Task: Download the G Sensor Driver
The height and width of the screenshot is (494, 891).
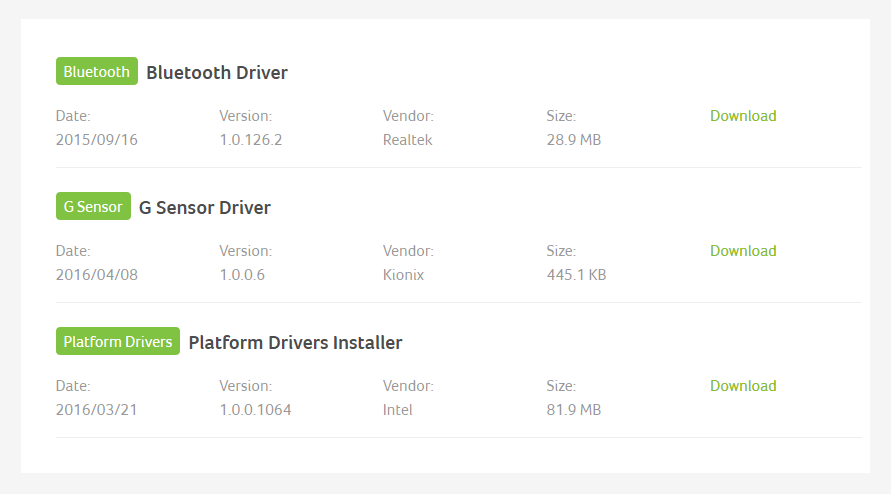Action: coord(743,251)
